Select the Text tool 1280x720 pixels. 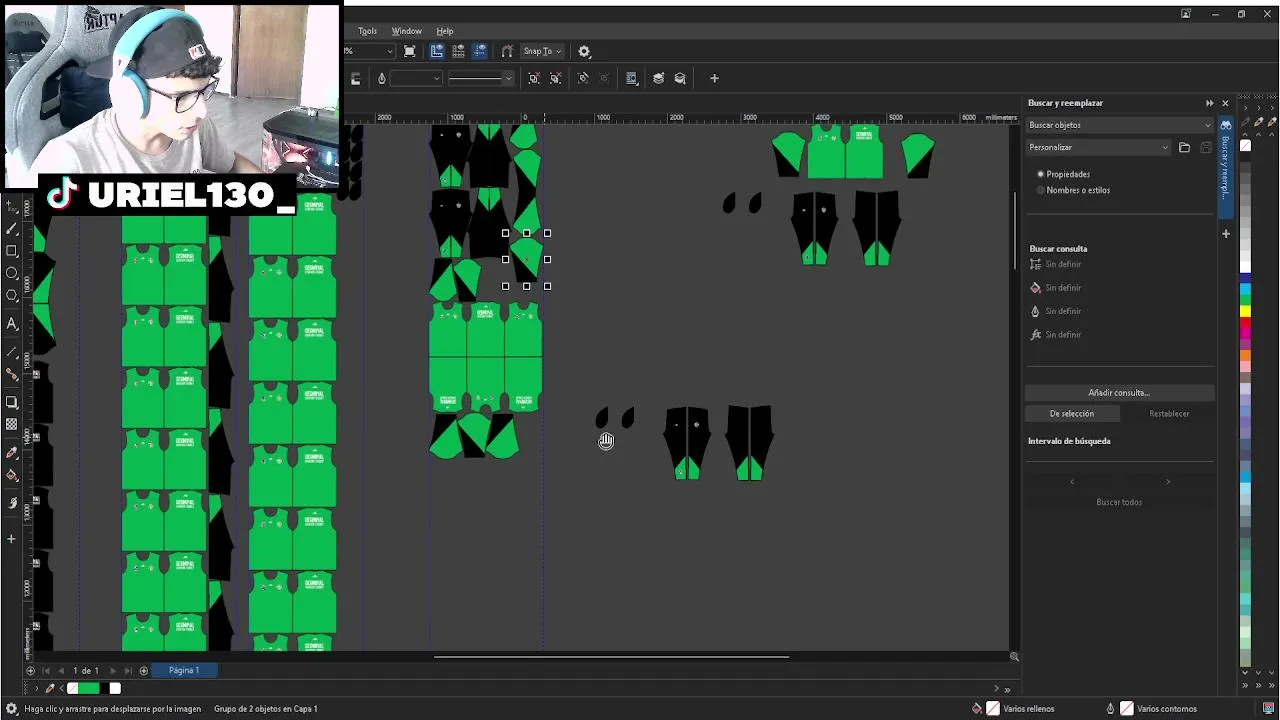tap(12, 324)
